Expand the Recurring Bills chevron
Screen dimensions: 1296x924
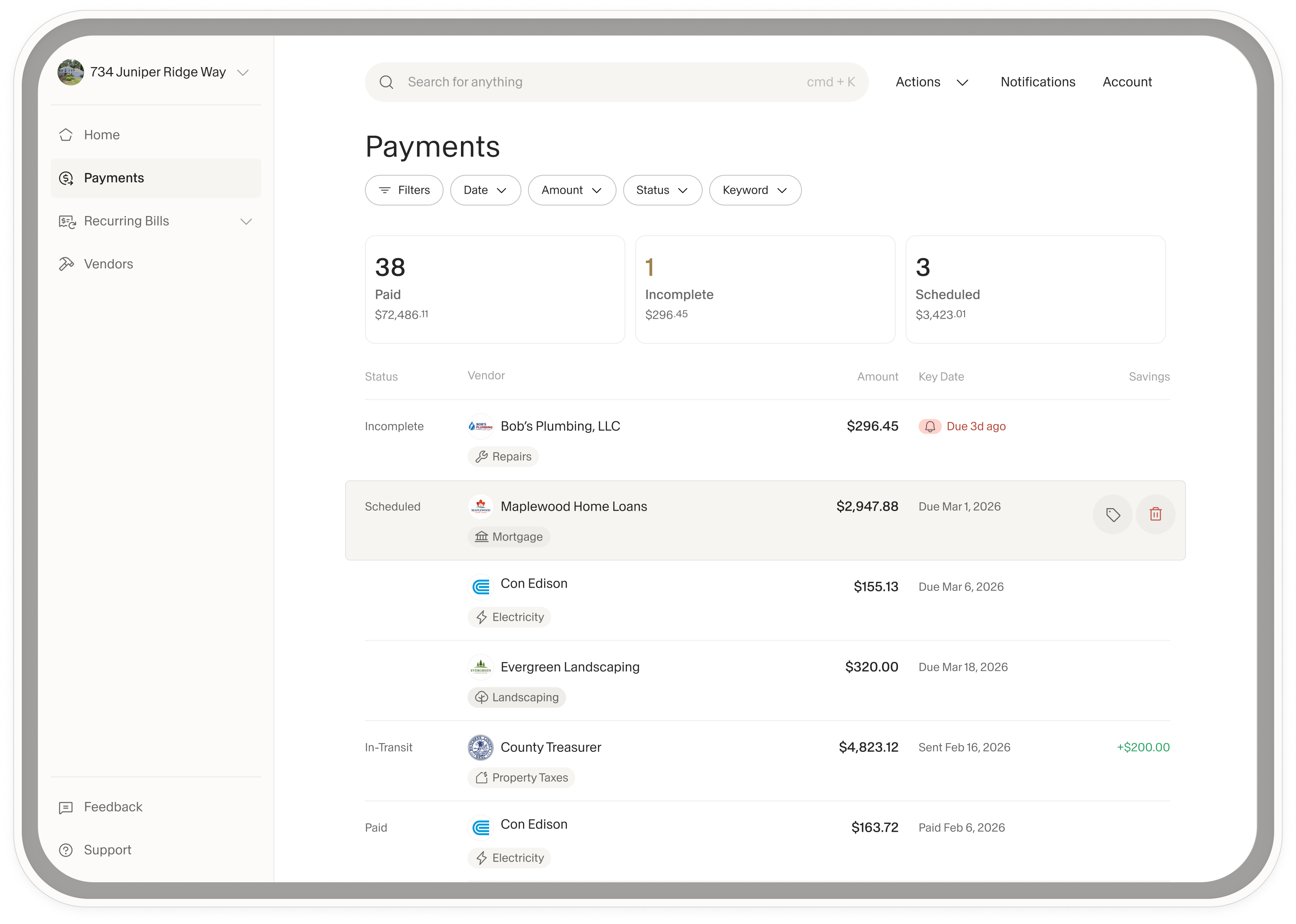pos(246,221)
